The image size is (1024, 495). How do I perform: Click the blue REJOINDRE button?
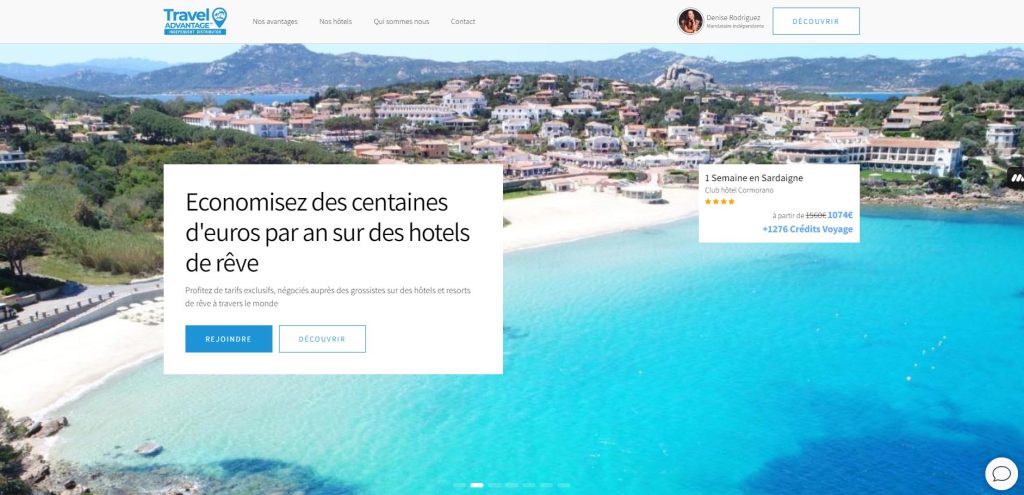229,339
